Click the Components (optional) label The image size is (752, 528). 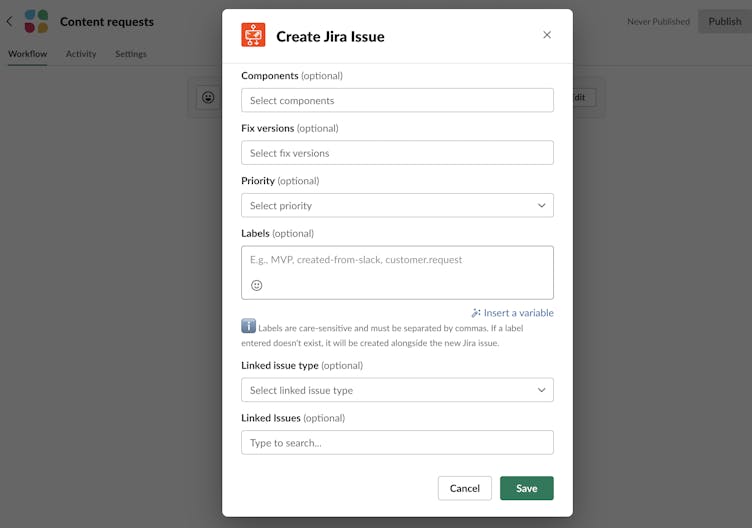coord(292,76)
